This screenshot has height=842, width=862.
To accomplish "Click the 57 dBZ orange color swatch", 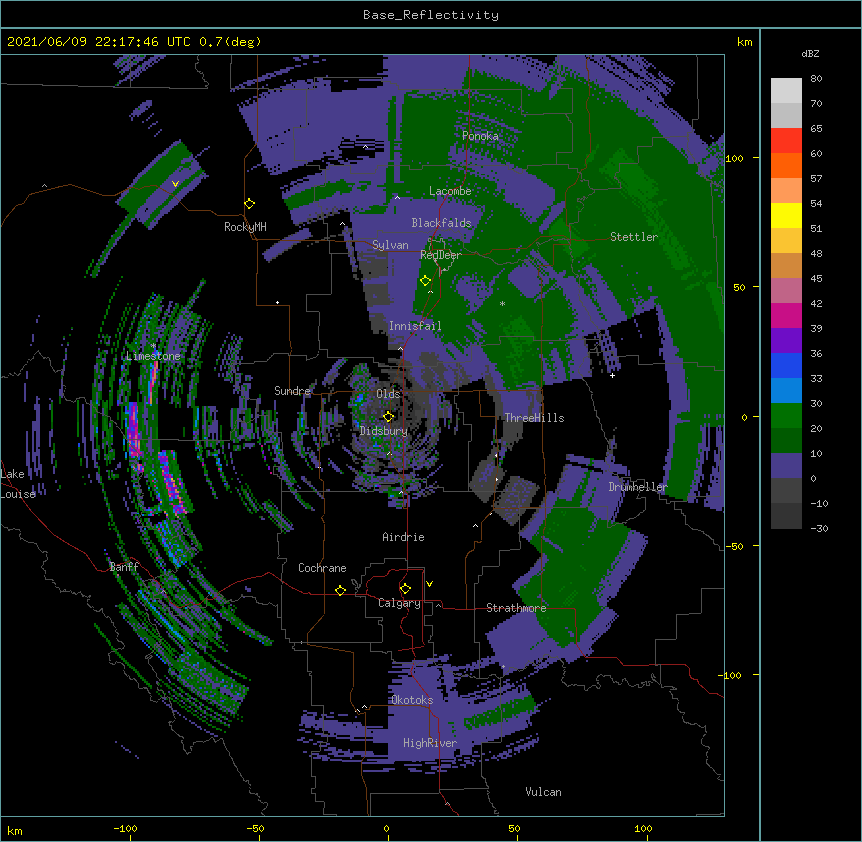I will pyautogui.click(x=786, y=165).
